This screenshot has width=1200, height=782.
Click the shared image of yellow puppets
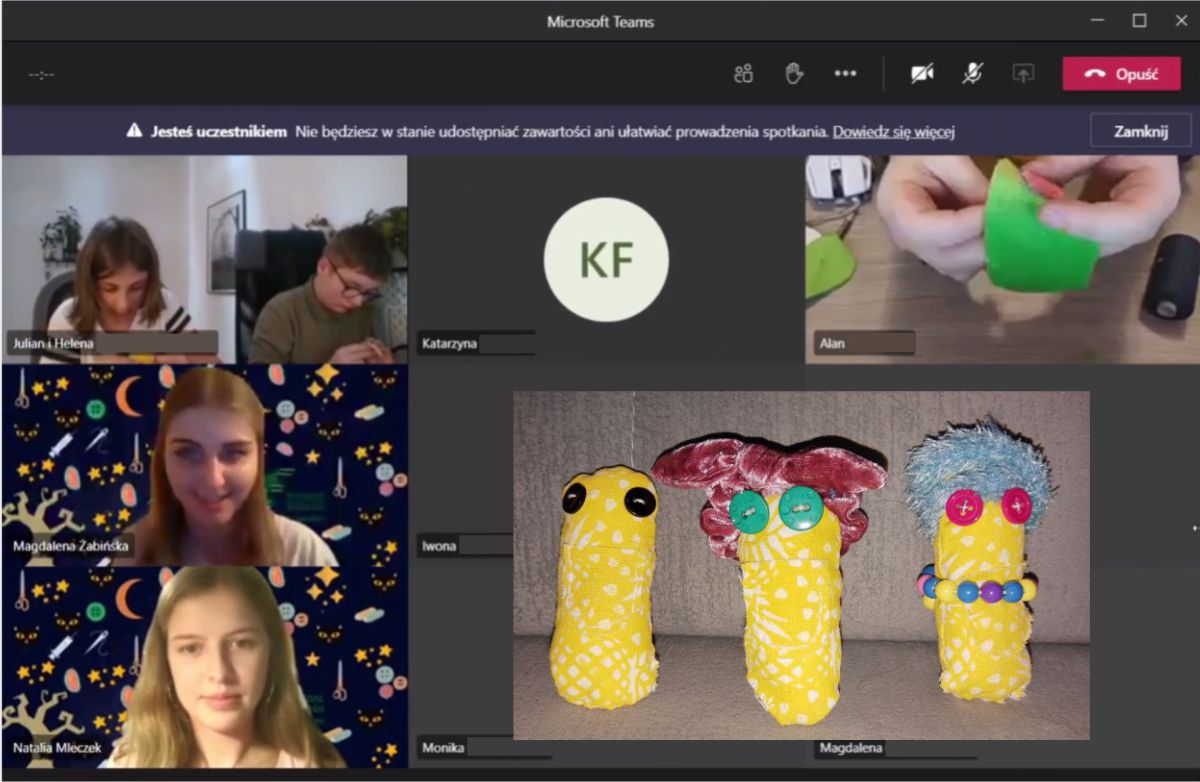[801, 565]
